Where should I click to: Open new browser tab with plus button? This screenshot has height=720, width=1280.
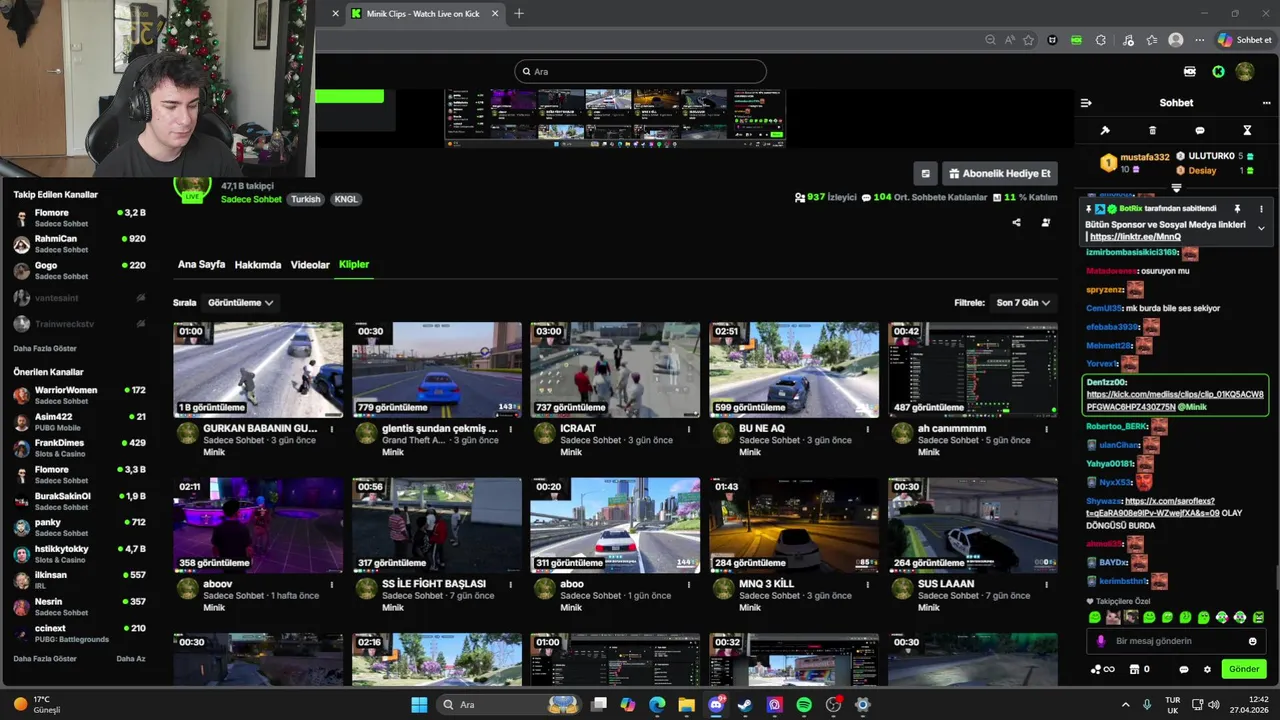click(519, 14)
